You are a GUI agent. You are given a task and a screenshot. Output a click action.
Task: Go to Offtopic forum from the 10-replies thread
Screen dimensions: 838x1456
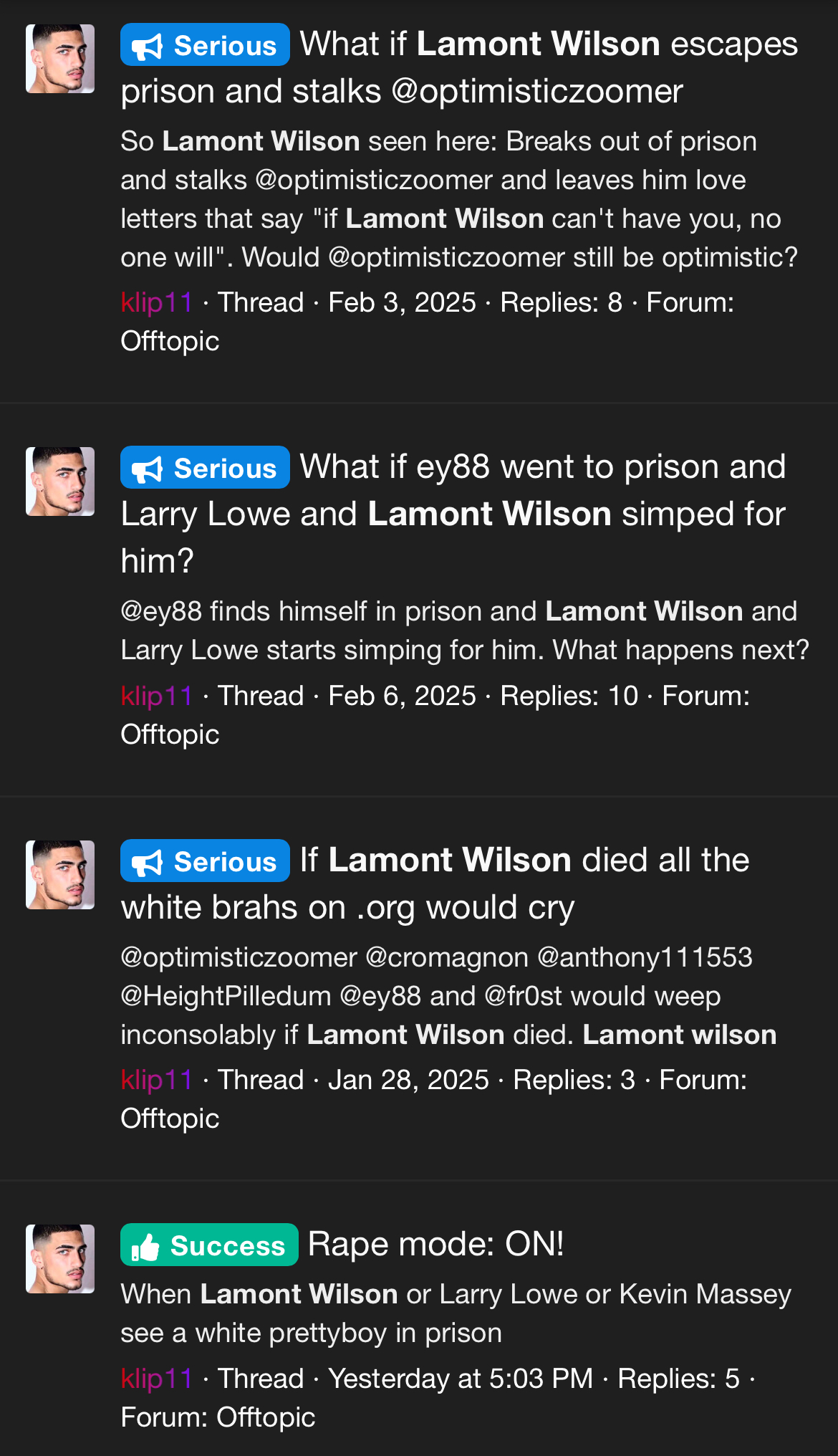coord(170,734)
